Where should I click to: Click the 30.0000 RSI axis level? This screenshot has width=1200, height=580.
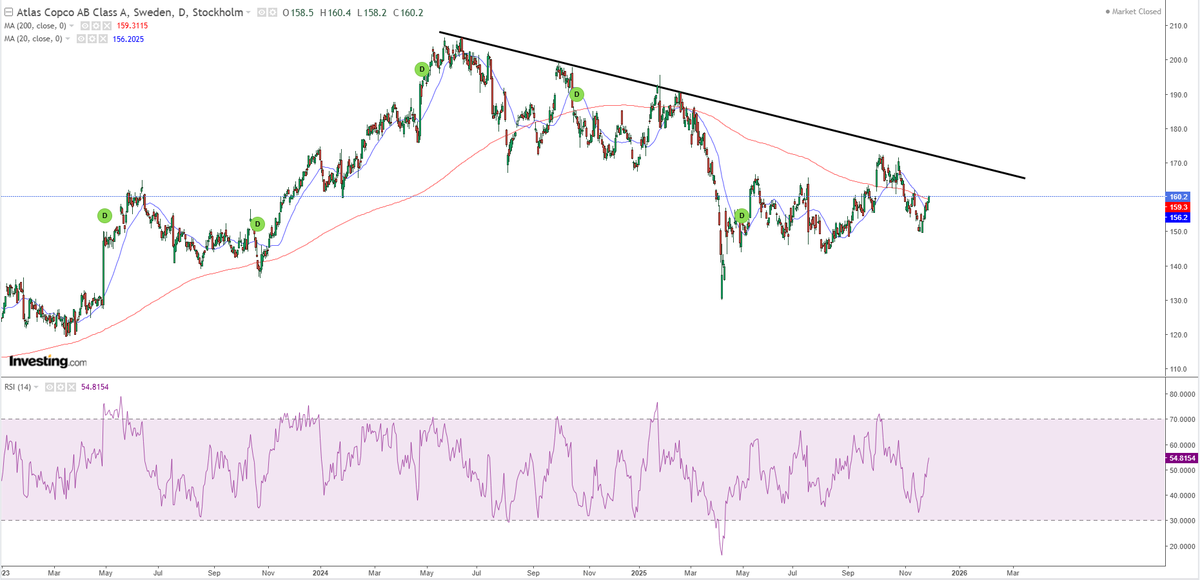pyautogui.click(x=1180, y=521)
